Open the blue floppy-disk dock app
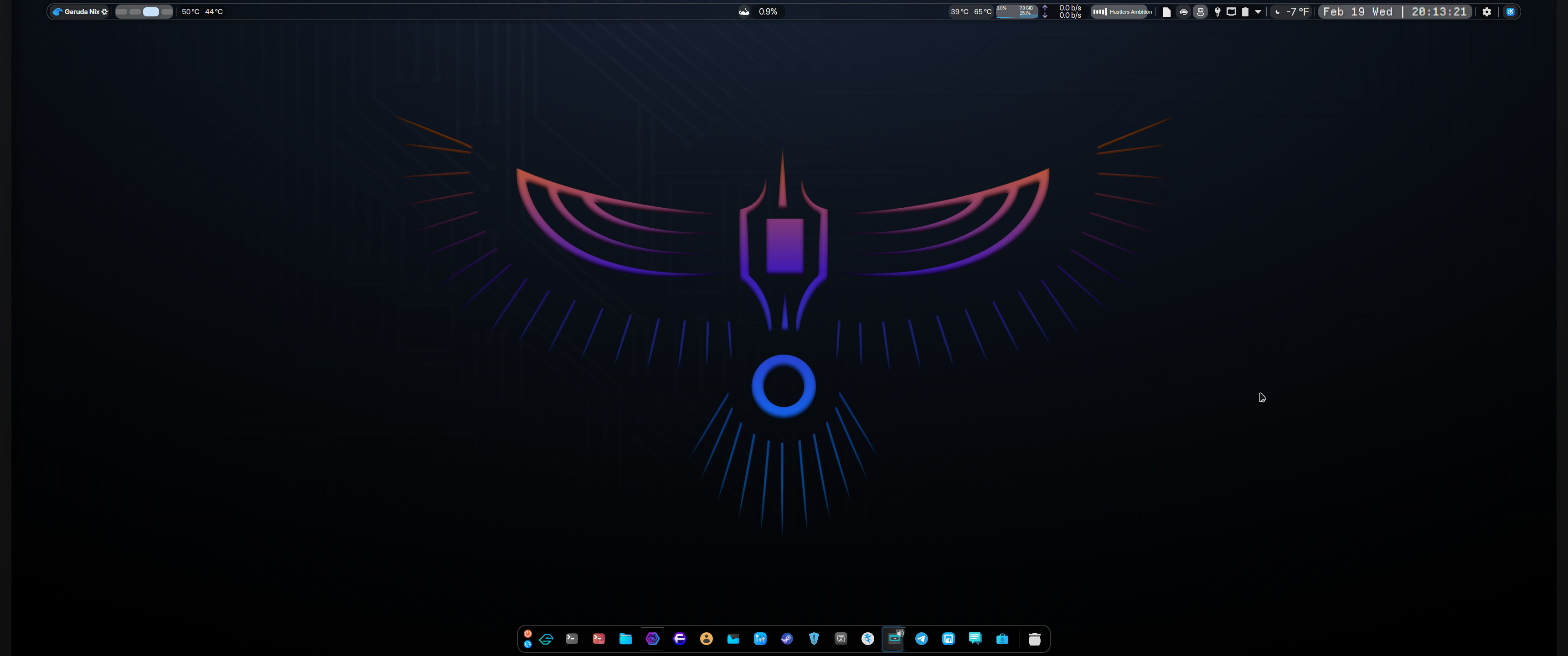The image size is (1568, 656). [949, 639]
